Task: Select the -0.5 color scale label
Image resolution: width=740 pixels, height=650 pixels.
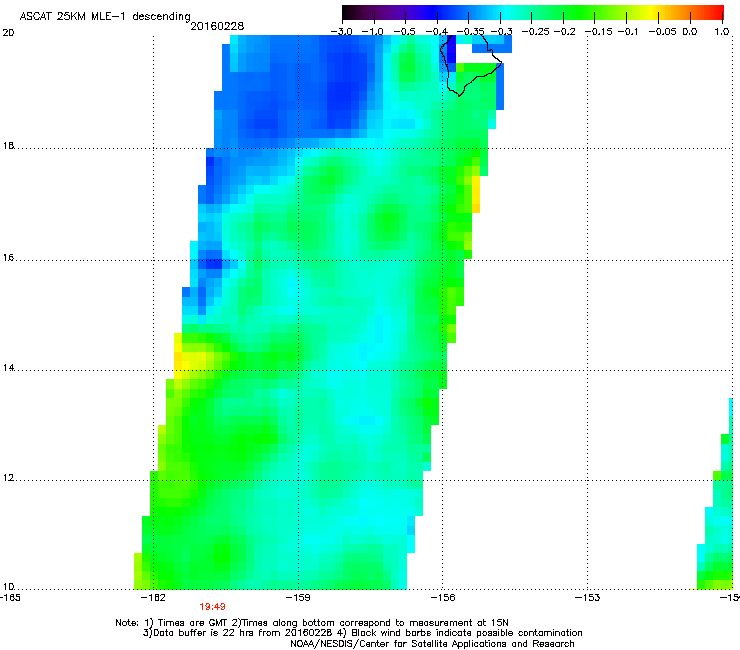Action: pos(404,32)
